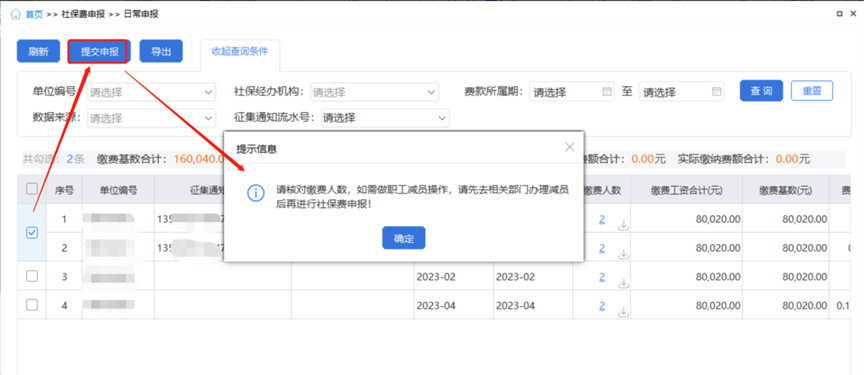
Task: Open calendar icon of end date
Action: click(716, 92)
